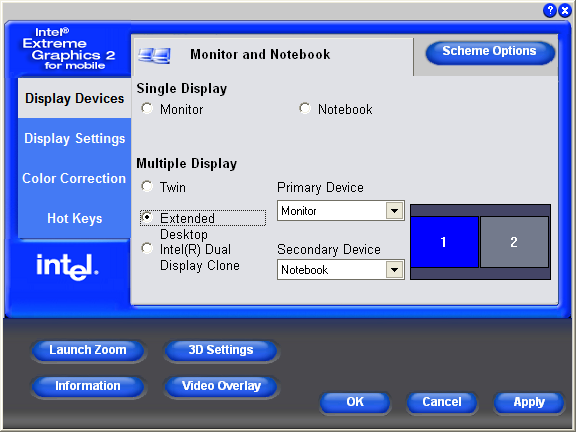Open the 3D Settings dialog
The height and width of the screenshot is (432, 576).
coord(221,350)
